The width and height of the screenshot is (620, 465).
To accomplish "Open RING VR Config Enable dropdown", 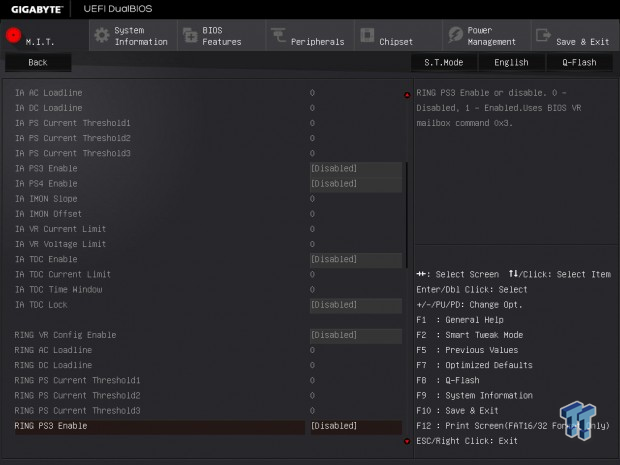I will click(x=356, y=335).
